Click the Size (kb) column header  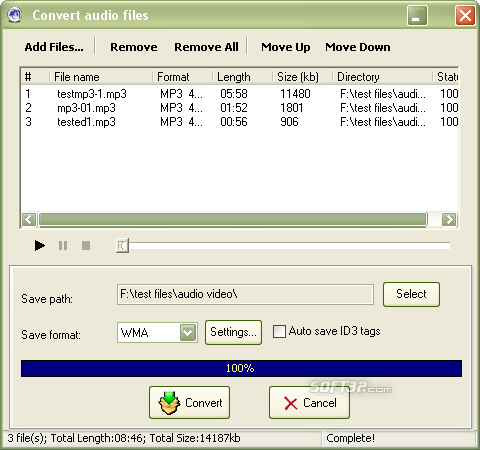click(303, 77)
